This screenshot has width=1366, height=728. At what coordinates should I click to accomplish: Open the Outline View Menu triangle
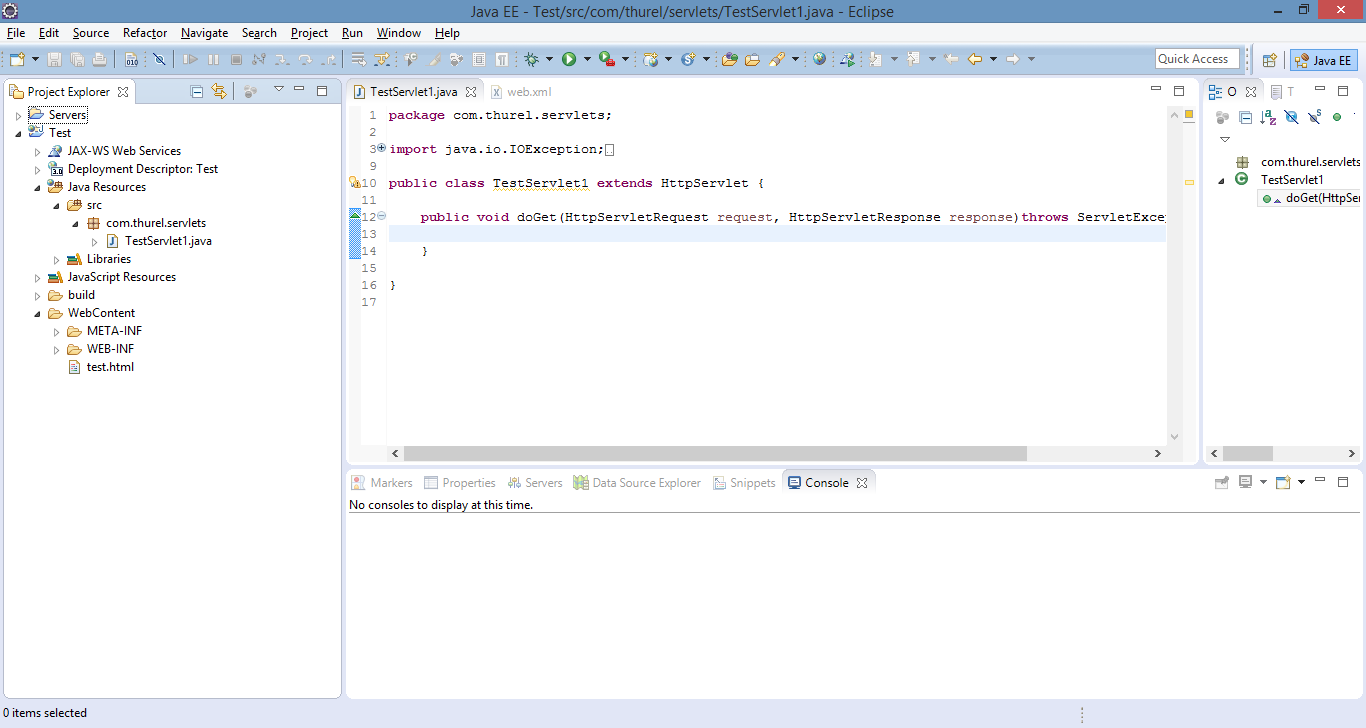click(x=1225, y=139)
